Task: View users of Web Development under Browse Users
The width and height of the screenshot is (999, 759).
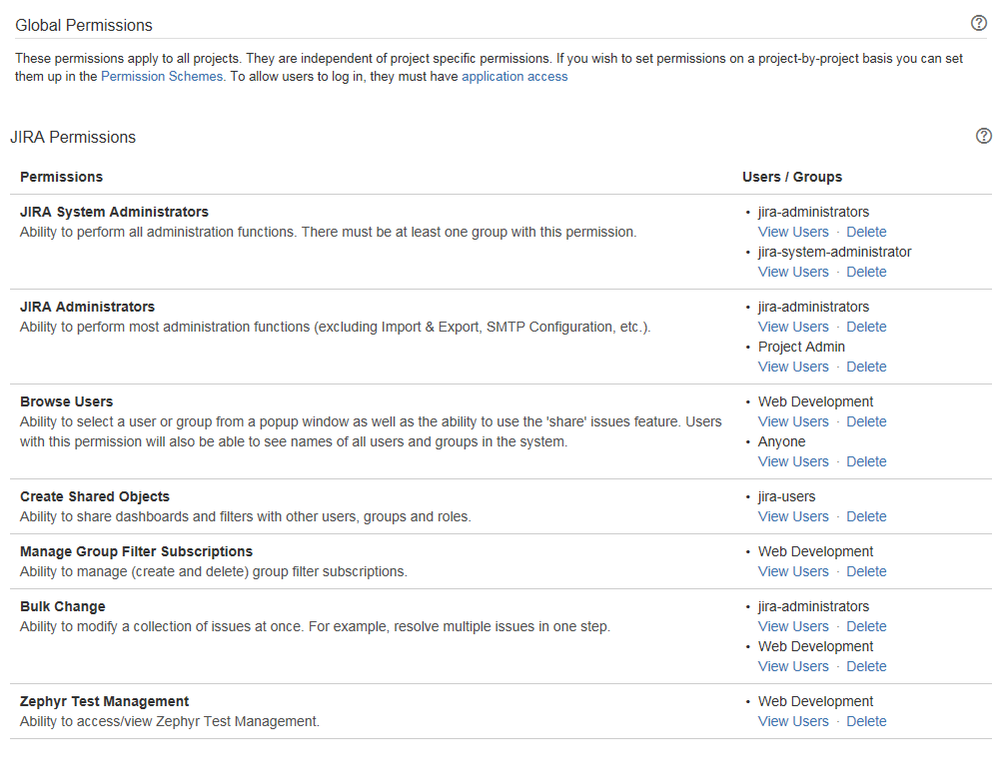Action: pyautogui.click(x=793, y=422)
